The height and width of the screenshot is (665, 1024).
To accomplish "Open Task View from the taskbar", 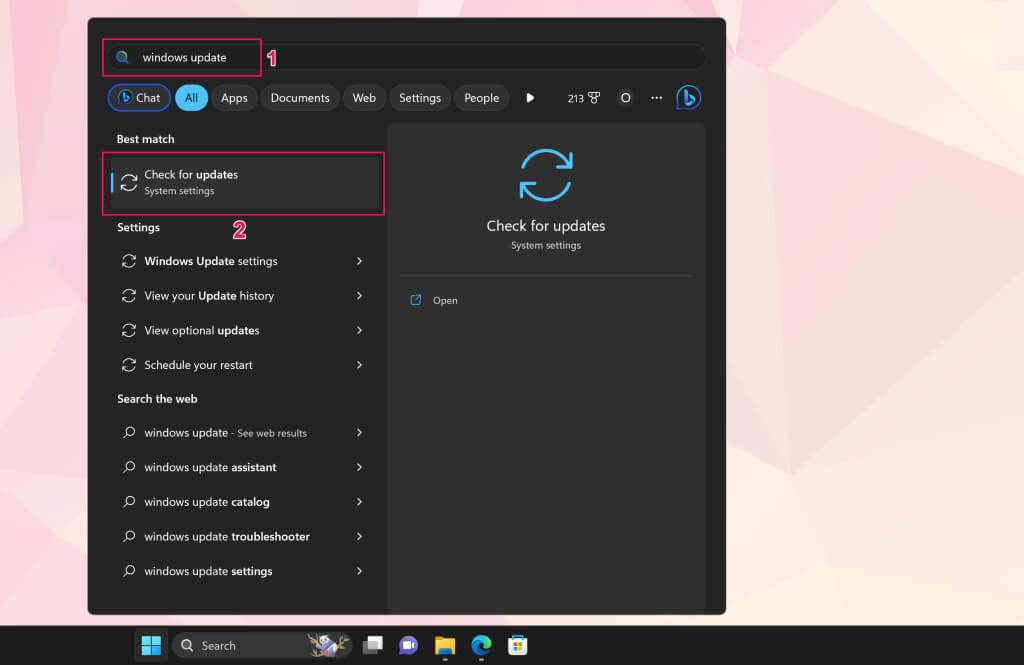I will (372, 645).
